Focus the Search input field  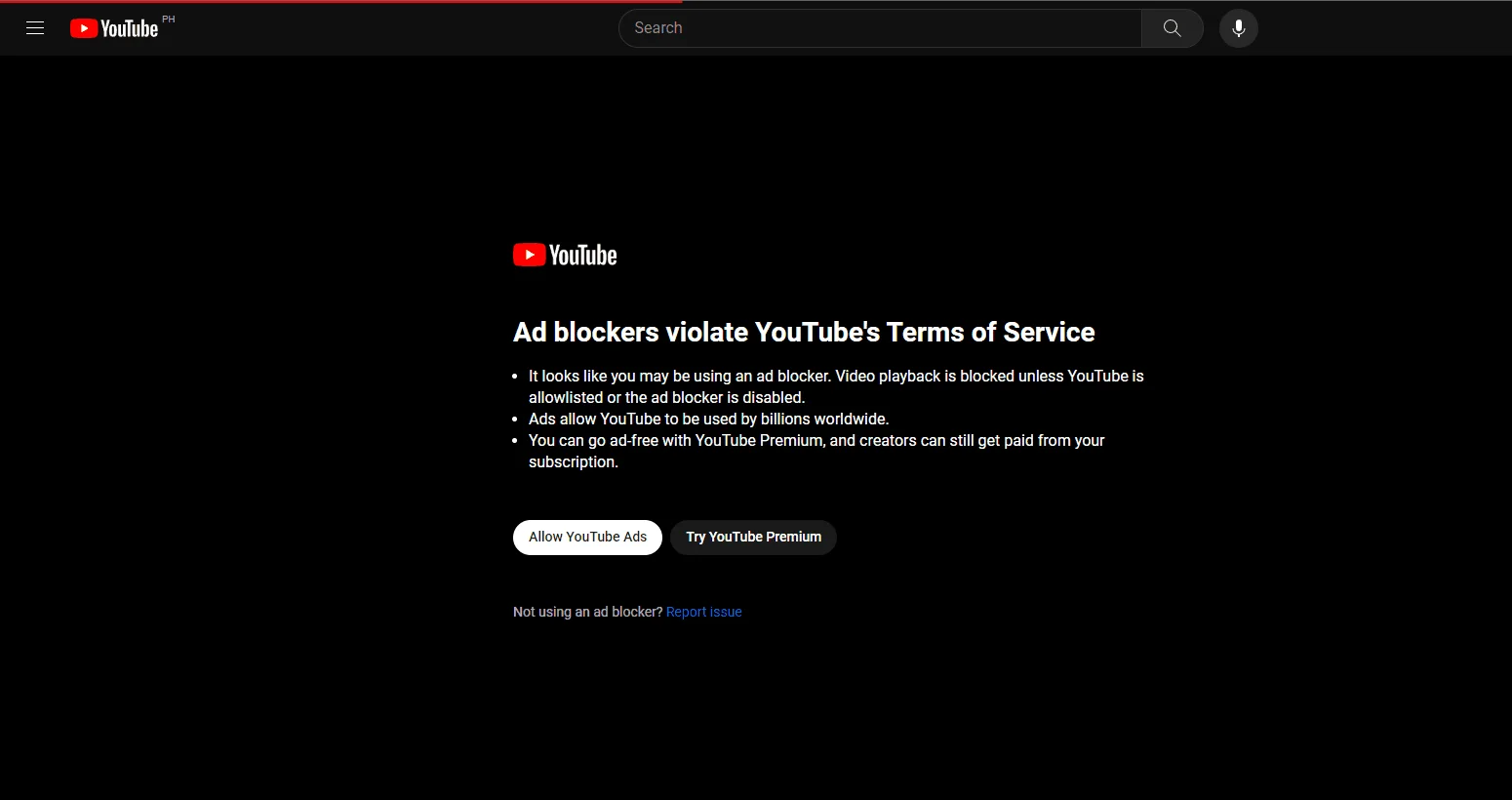coord(880,28)
